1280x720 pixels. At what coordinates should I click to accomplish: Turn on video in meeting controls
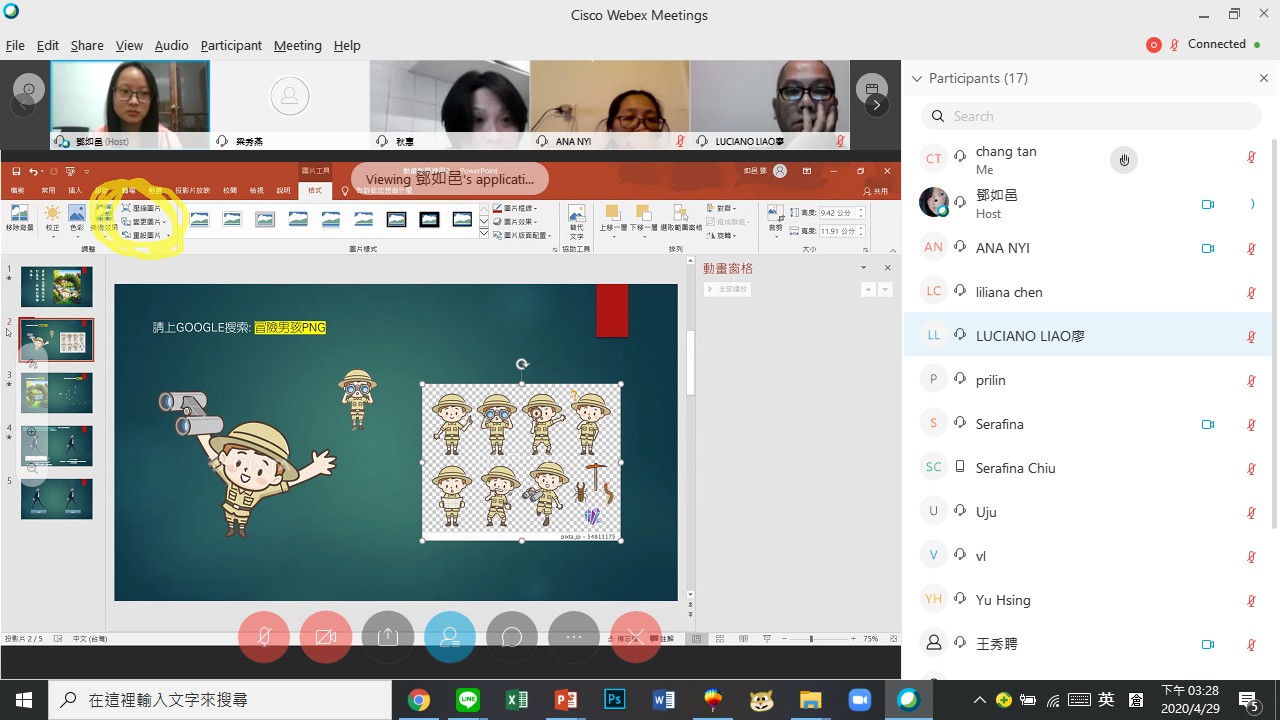(326, 637)
